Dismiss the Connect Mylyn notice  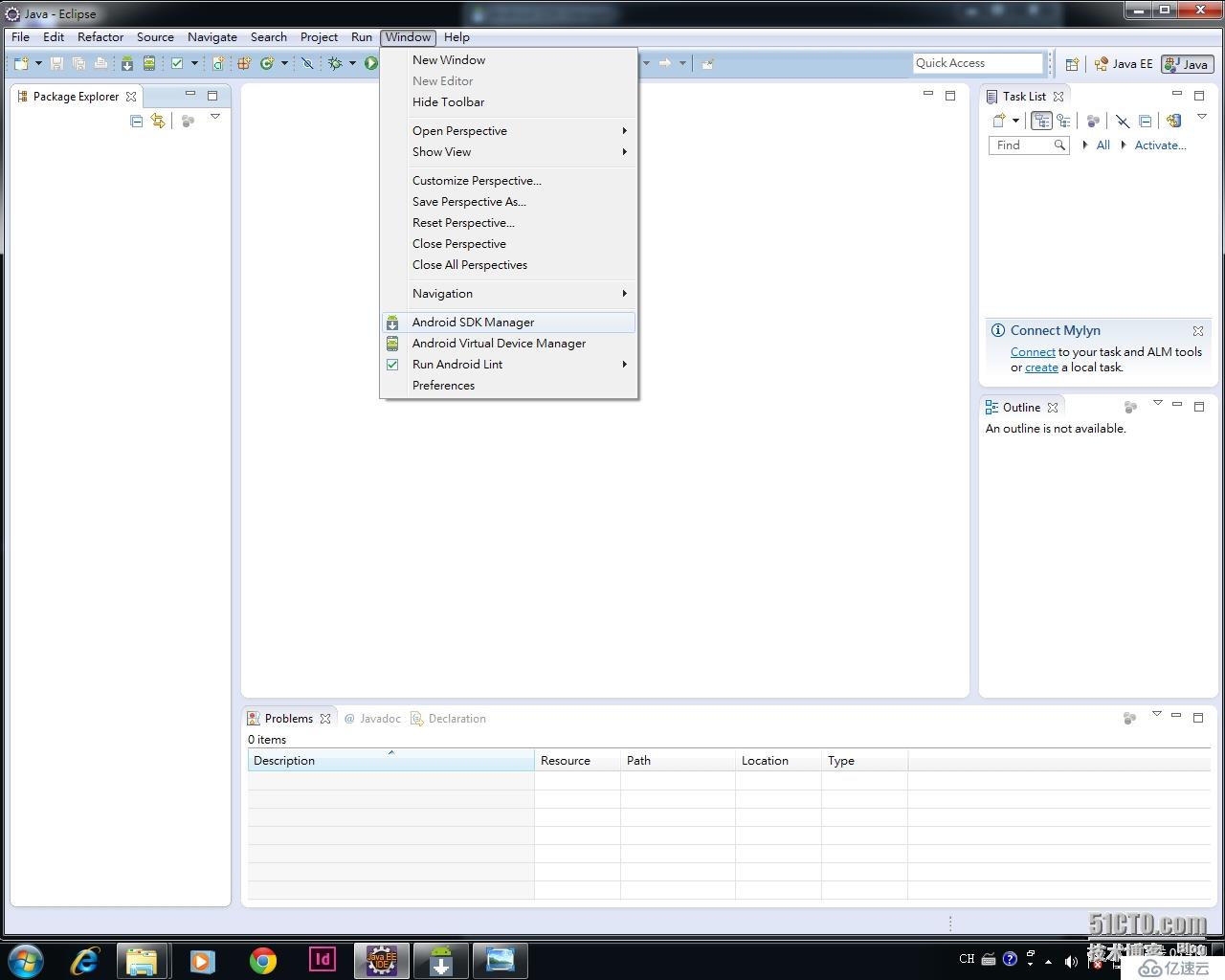1198,331
